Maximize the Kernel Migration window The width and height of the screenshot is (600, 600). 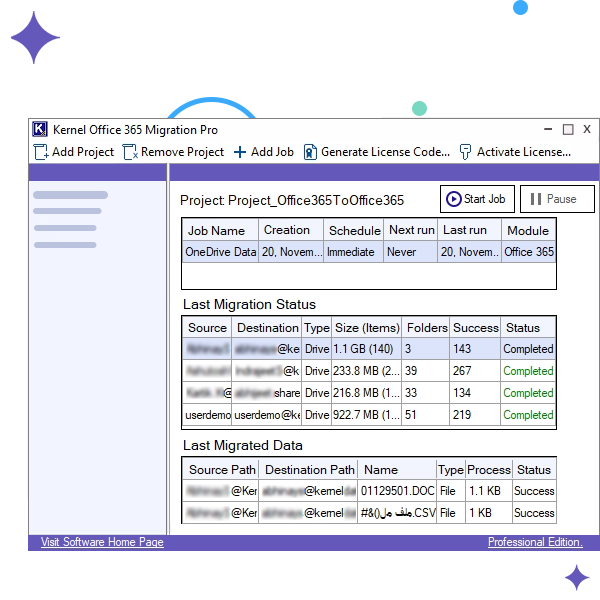[x=568, y=129]
